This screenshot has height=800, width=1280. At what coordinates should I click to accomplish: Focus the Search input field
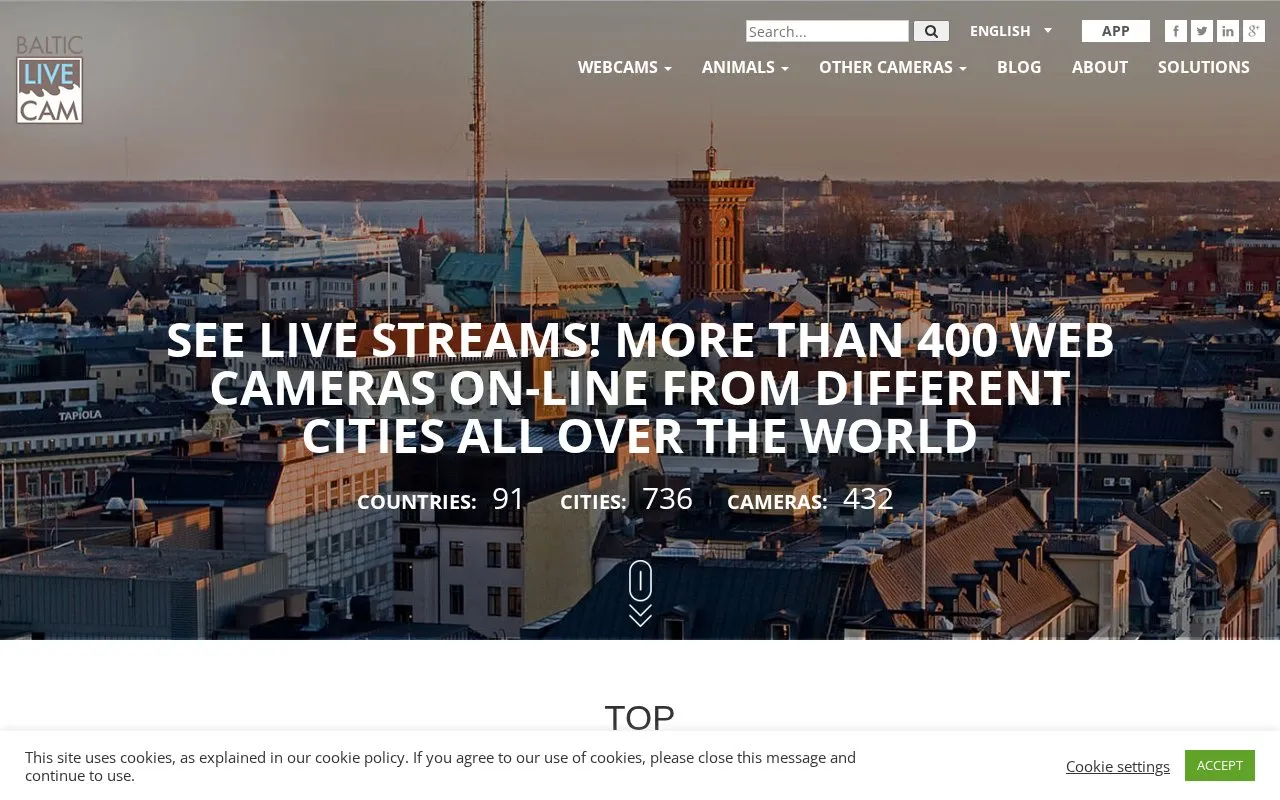click(x=827, y=31)
